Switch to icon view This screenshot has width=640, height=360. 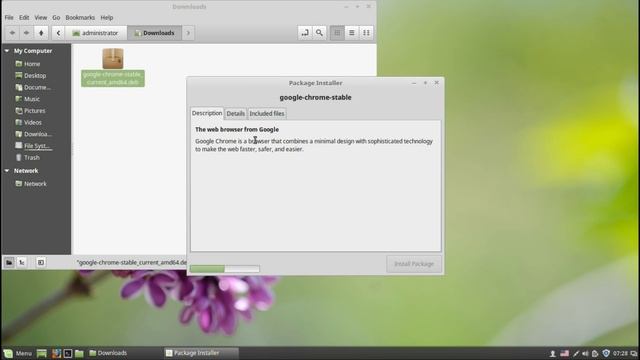pos(337,33)
